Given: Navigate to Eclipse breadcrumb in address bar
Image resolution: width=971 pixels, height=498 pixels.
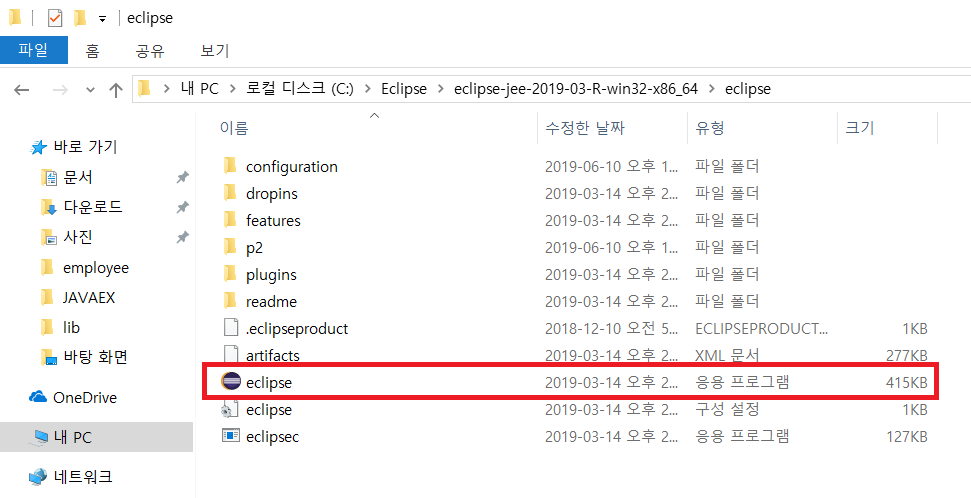Looking at the screenshot, I should [x=404, y=89].
